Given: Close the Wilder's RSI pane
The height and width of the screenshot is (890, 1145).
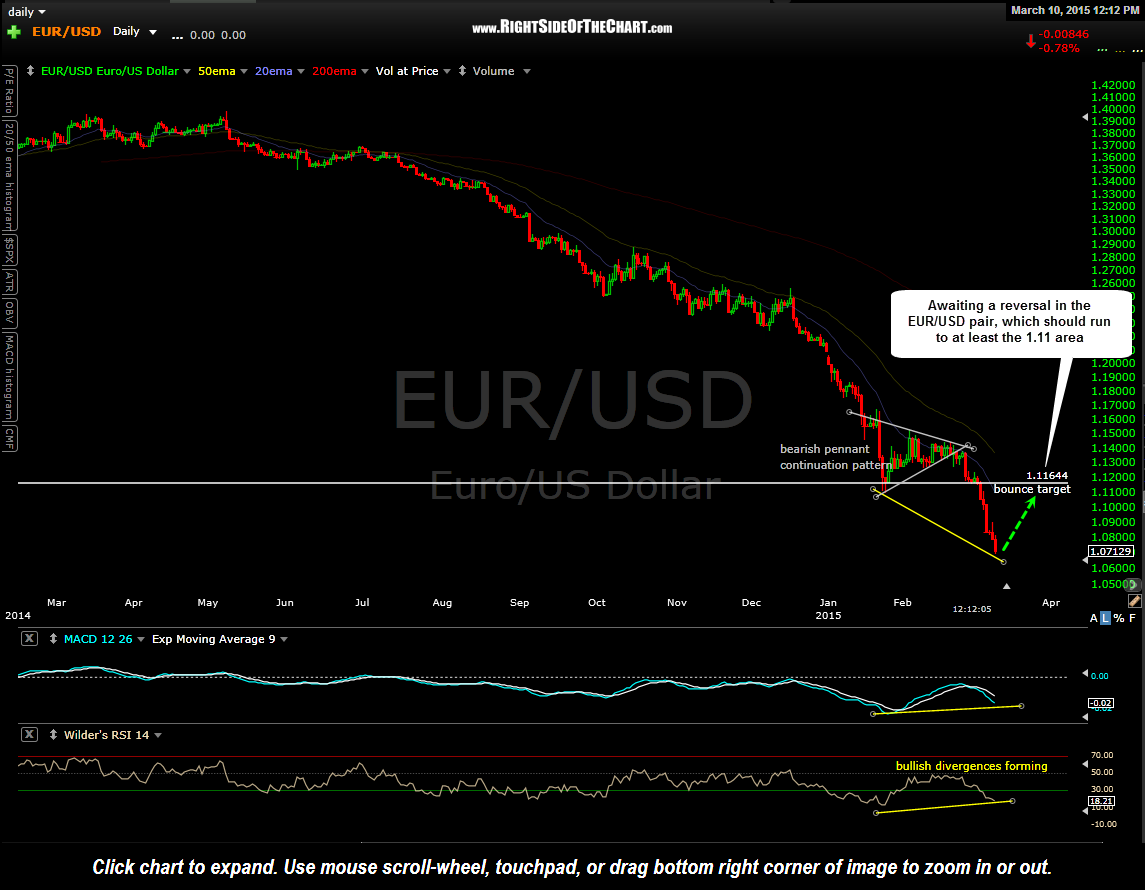Looking at the screenshot, I should (27, 735).
